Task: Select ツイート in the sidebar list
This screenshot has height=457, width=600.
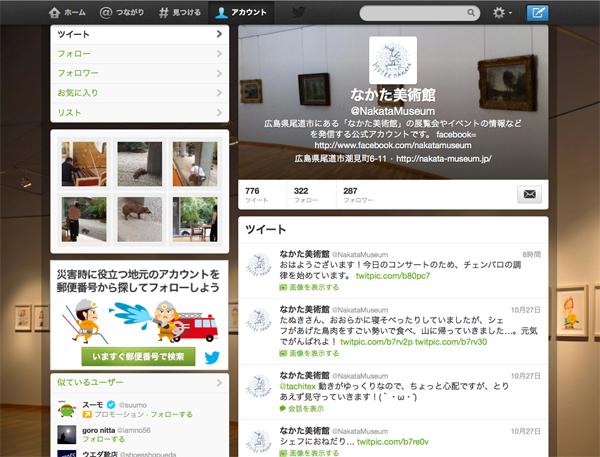Action: pyautogui.click(x=140, y=34)
